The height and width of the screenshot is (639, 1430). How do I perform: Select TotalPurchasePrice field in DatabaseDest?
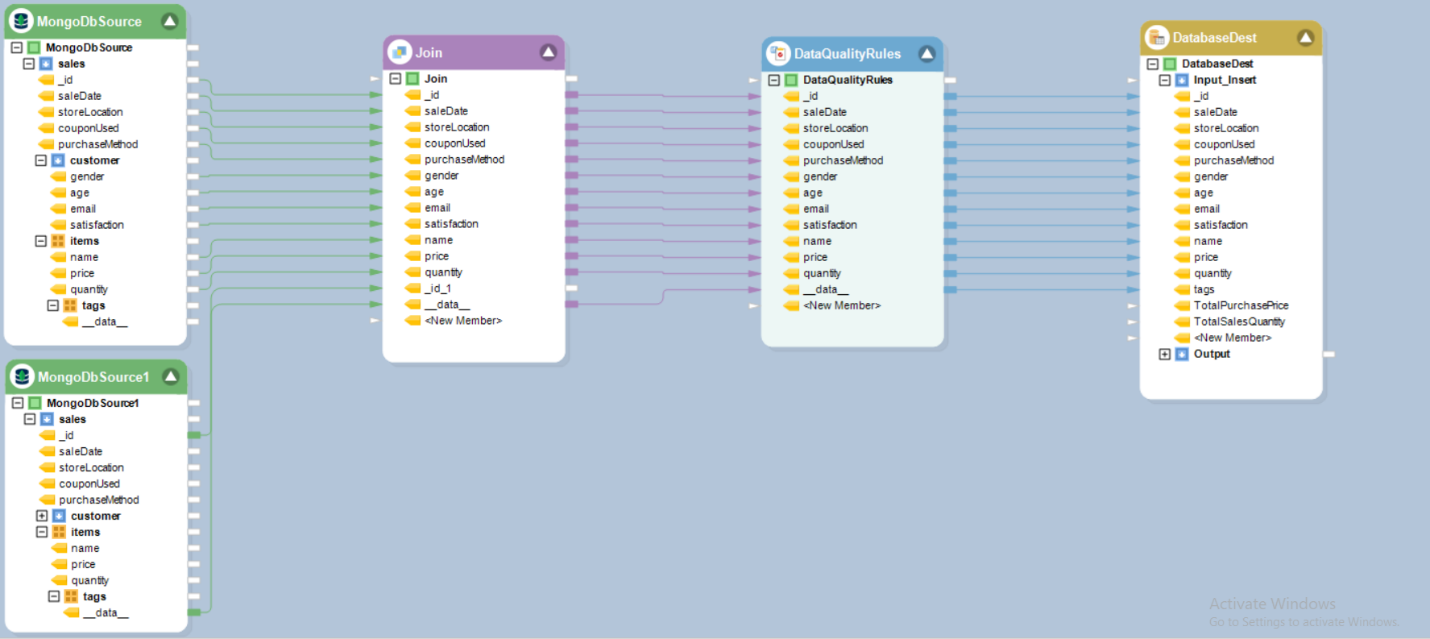1240,306
